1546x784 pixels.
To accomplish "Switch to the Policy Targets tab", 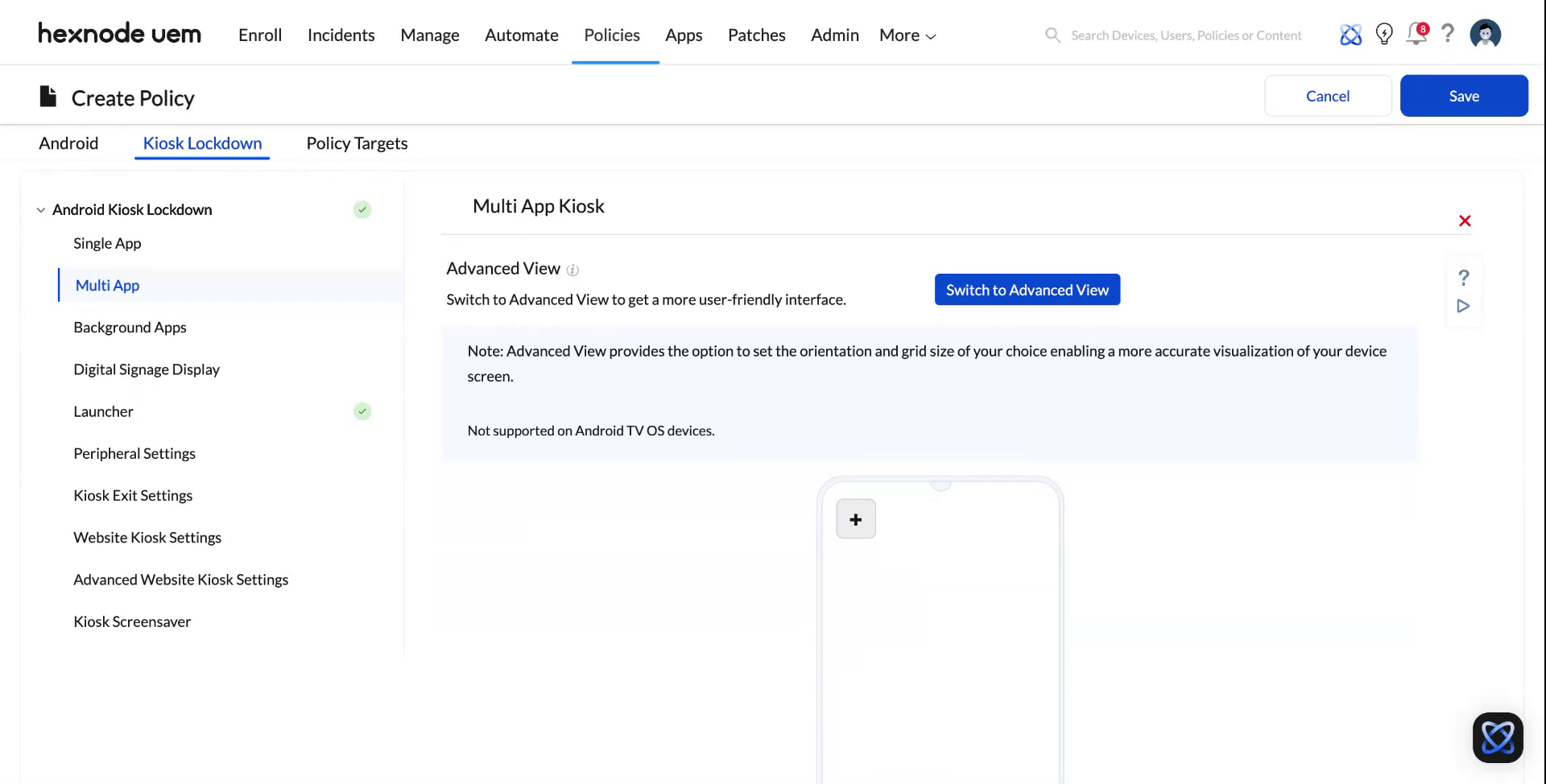I will point(357,143).
